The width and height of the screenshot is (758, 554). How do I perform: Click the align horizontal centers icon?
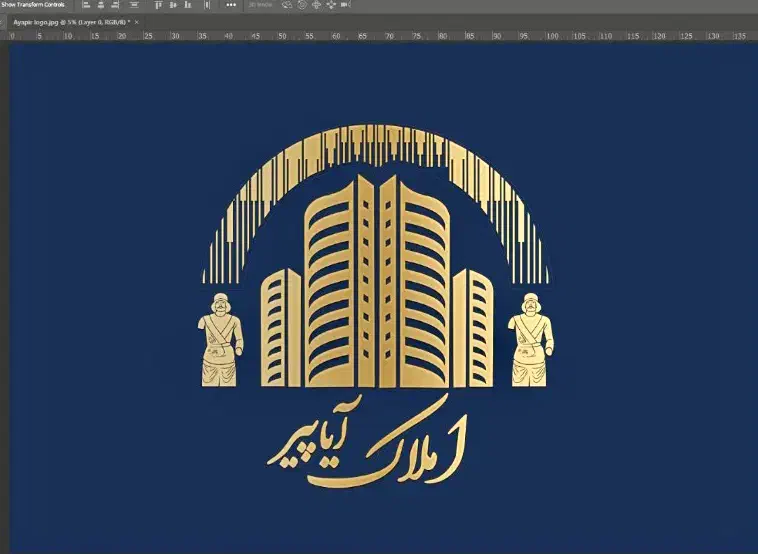(101, 5)
